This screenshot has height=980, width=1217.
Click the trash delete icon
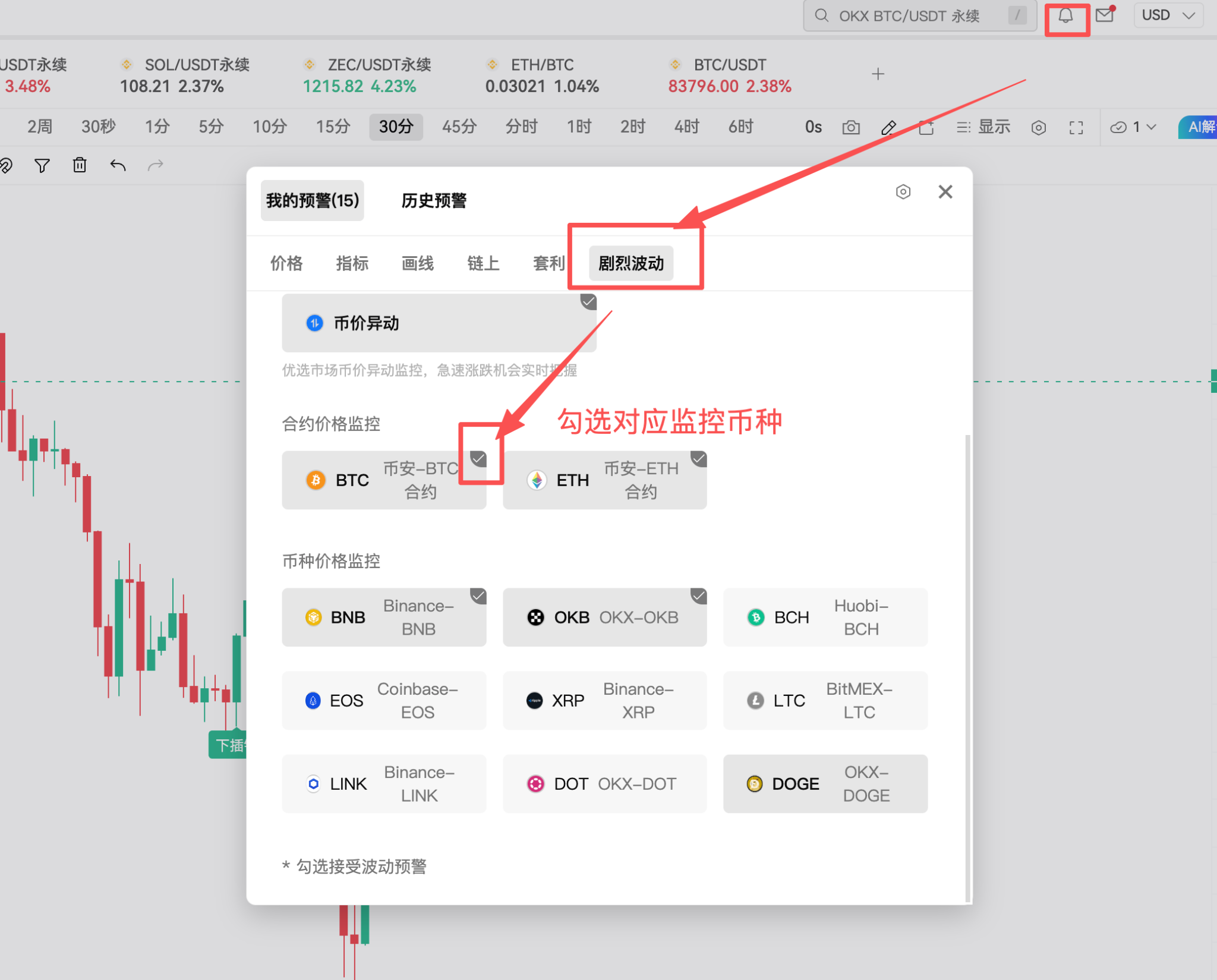coord(80,165)
